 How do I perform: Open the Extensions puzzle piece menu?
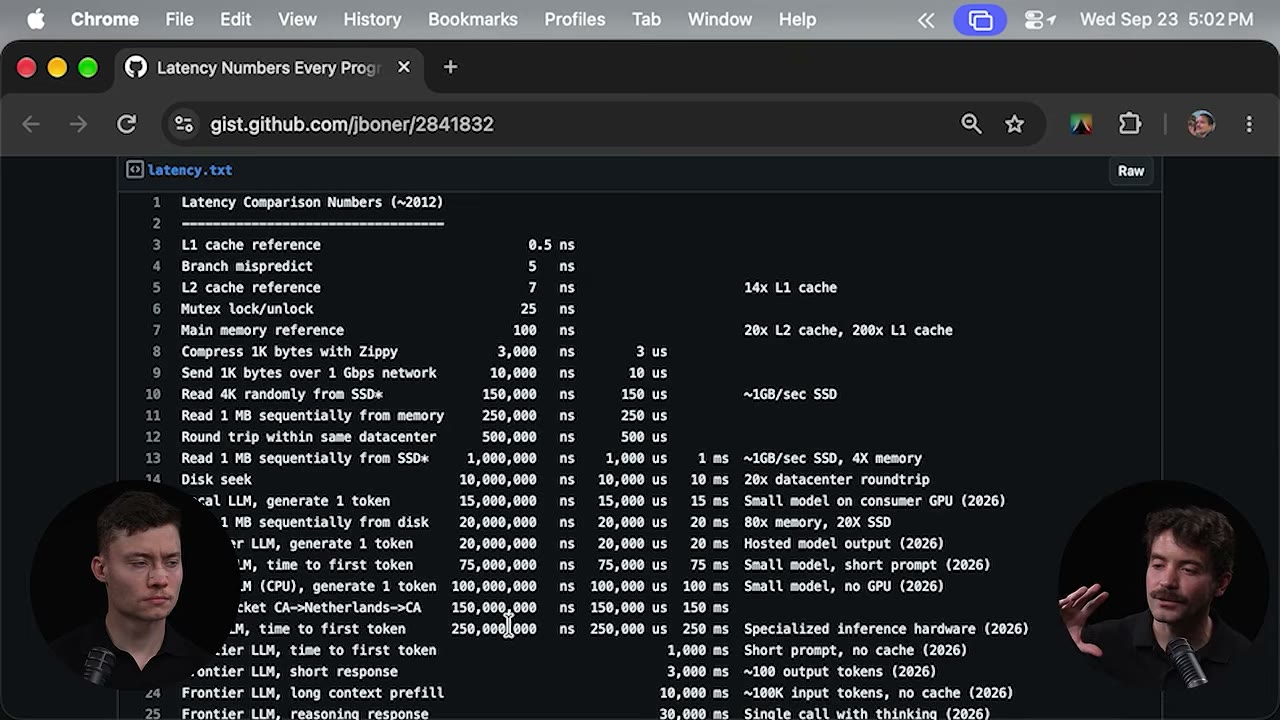pyautogui.click(x=1130, y=124)
